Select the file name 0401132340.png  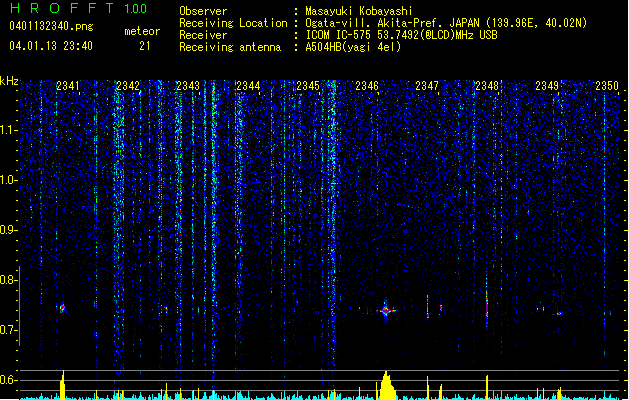51,27
